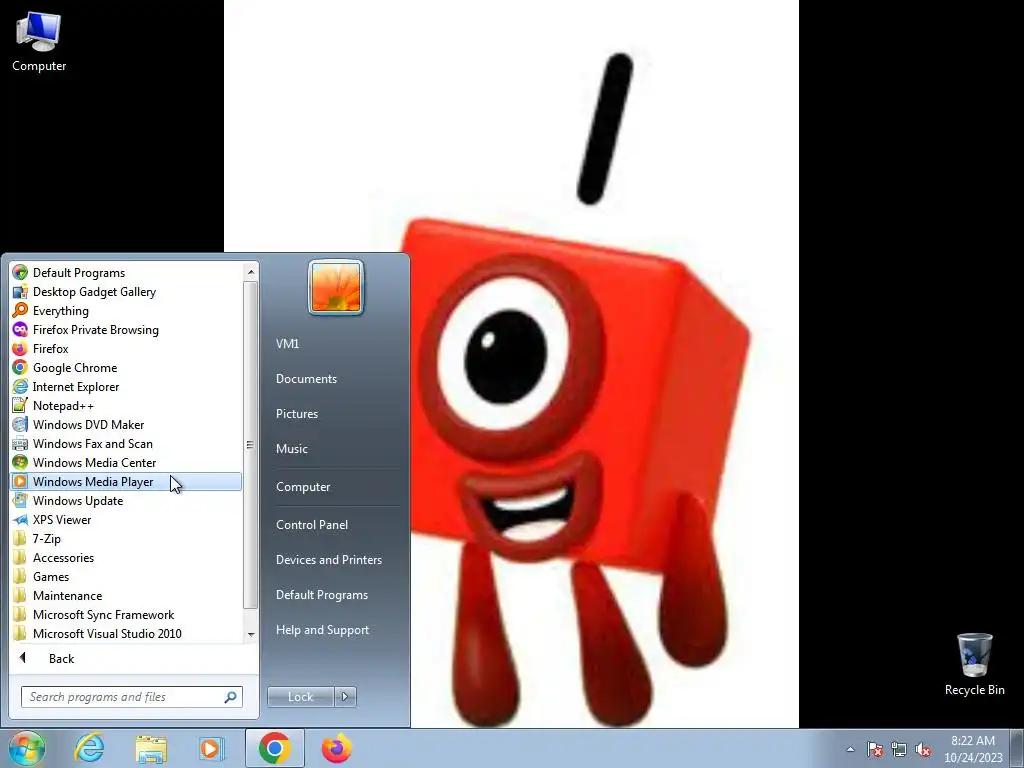1024x768 pixels.
Task: Open Internet Explorer from the taskbar
Action: [89, 748]
